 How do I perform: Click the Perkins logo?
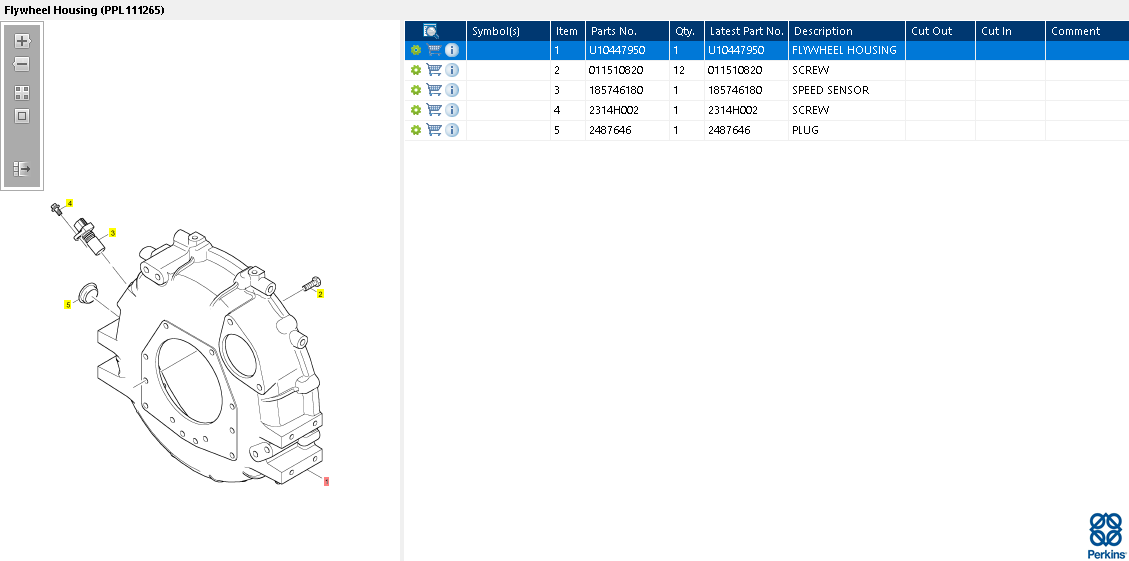1104,535
